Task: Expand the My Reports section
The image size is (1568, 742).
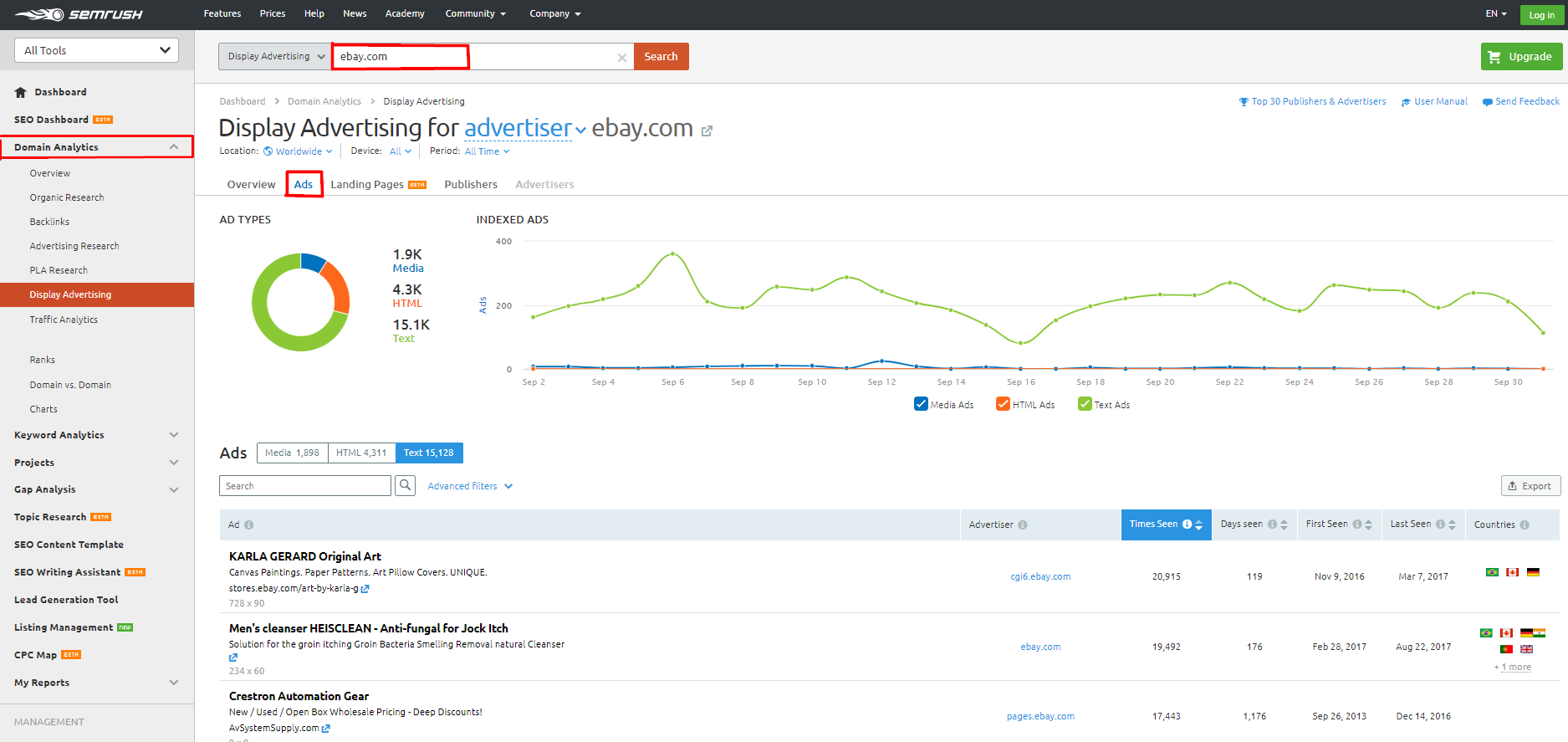Action: coord(174,683)
